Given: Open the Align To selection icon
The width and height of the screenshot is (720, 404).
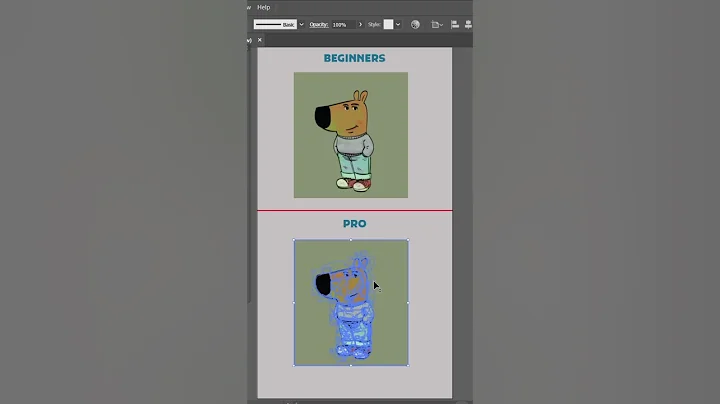Looking at the screenshot, I should pyautogui.click(x=437, y=24).
